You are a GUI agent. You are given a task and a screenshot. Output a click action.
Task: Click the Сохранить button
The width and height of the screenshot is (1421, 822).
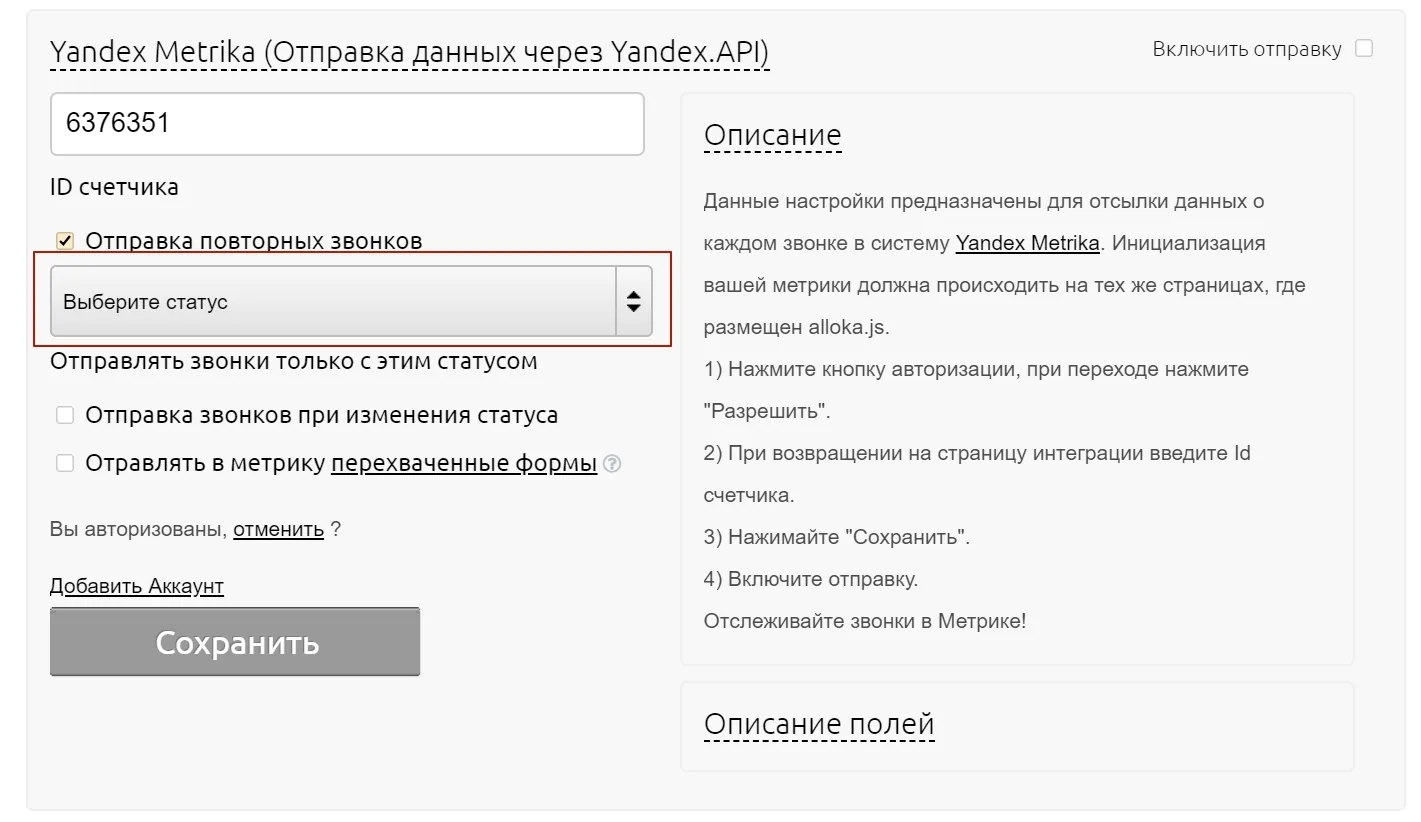coord(235,641)
